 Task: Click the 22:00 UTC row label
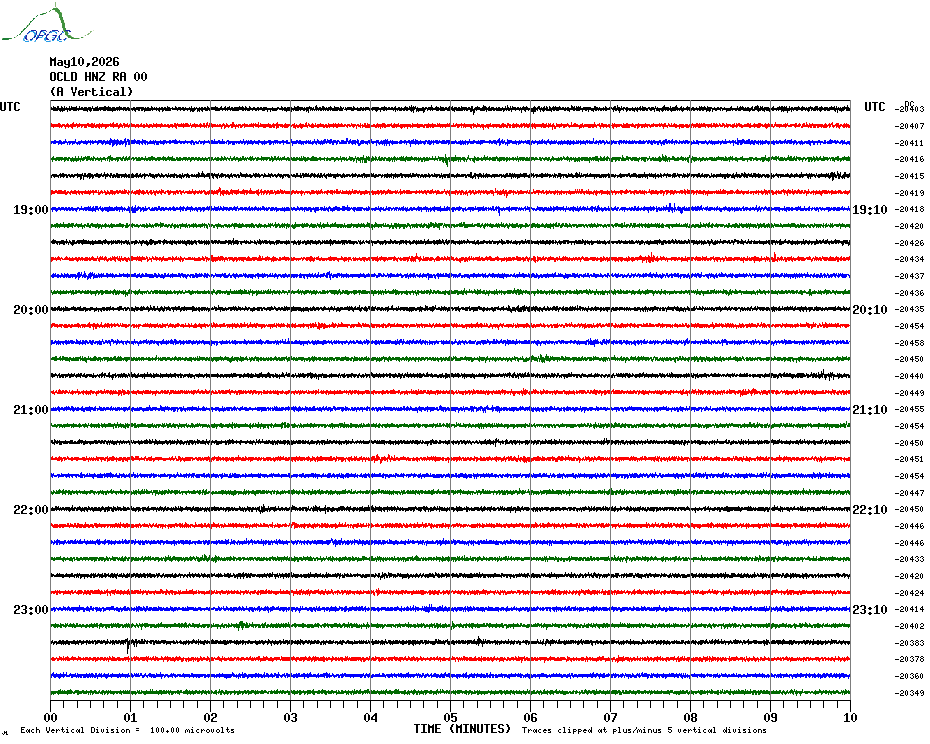point(30,510)
